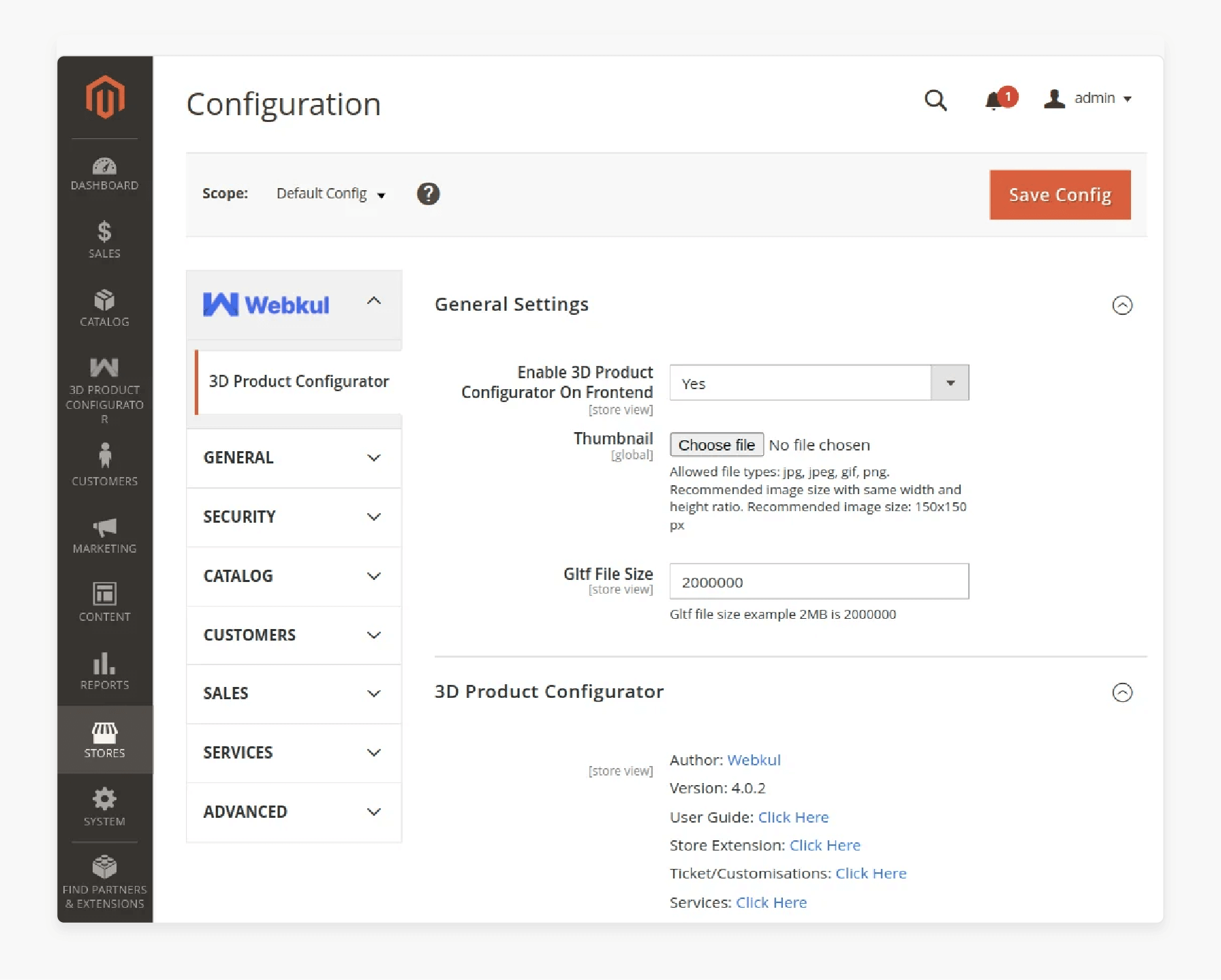Click the admin user avatar icon
Screen dimensions: 1221x980
click(1055, 99)
